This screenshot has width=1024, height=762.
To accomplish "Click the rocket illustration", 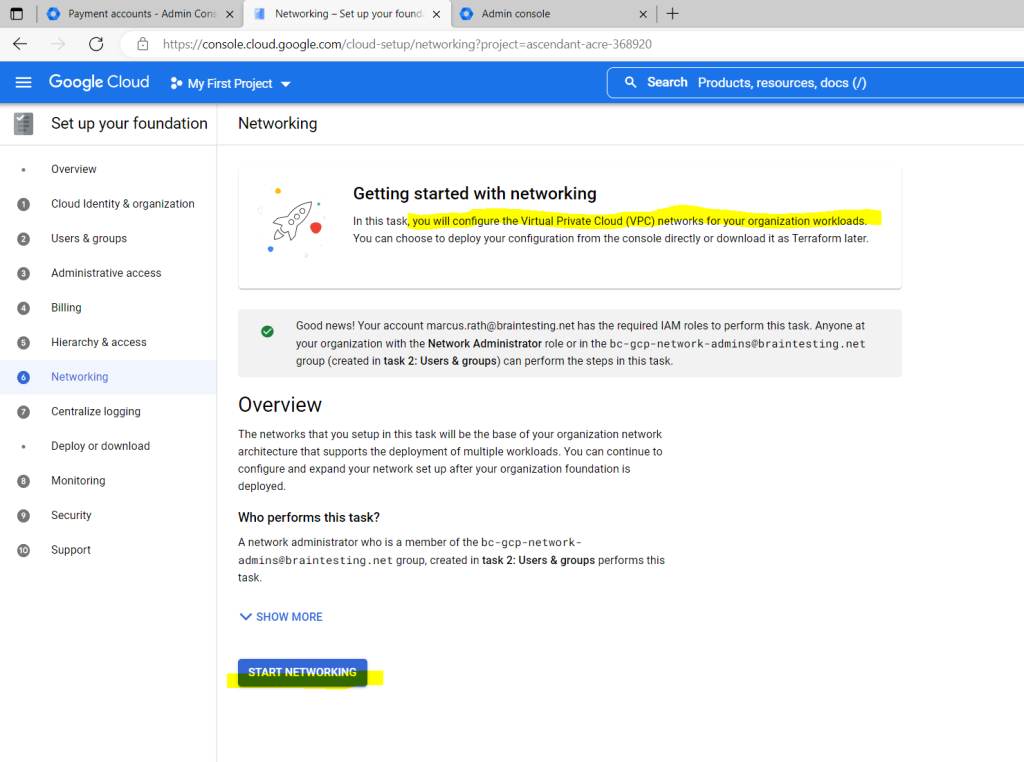I will 293,221.
